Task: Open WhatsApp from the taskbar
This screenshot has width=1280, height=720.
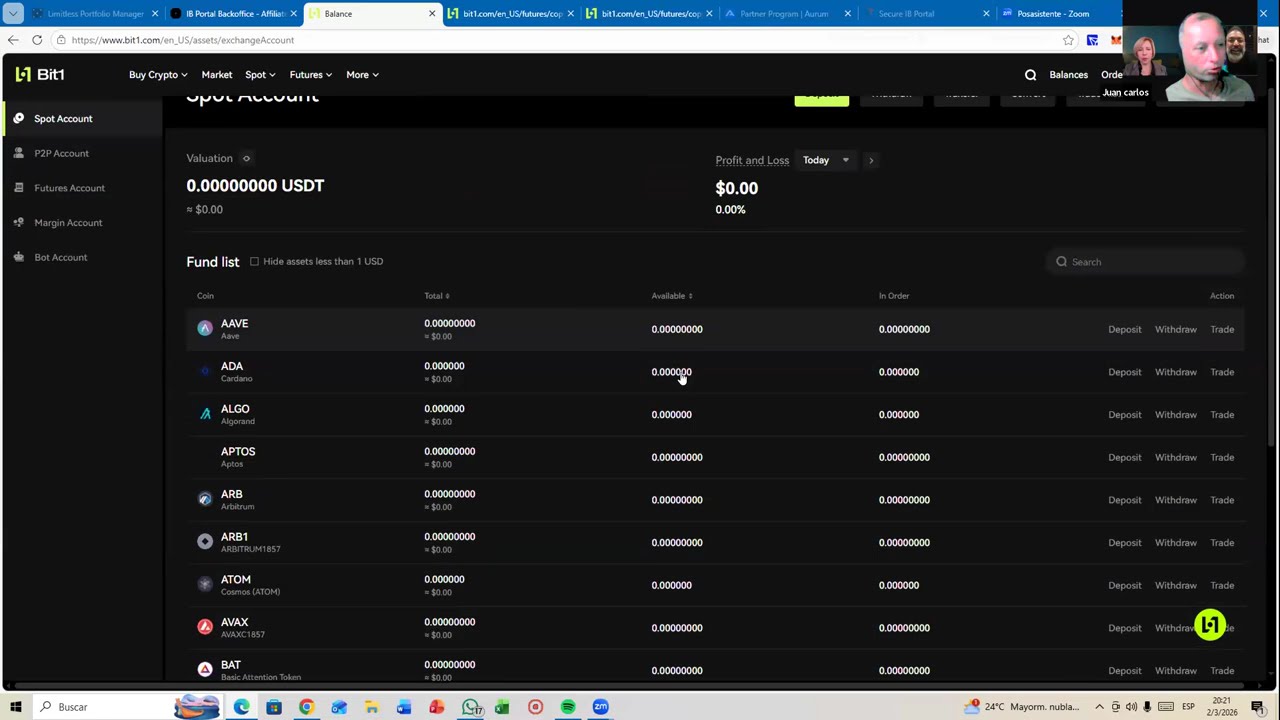Action: pyautogui.click(x=470, y=707)
